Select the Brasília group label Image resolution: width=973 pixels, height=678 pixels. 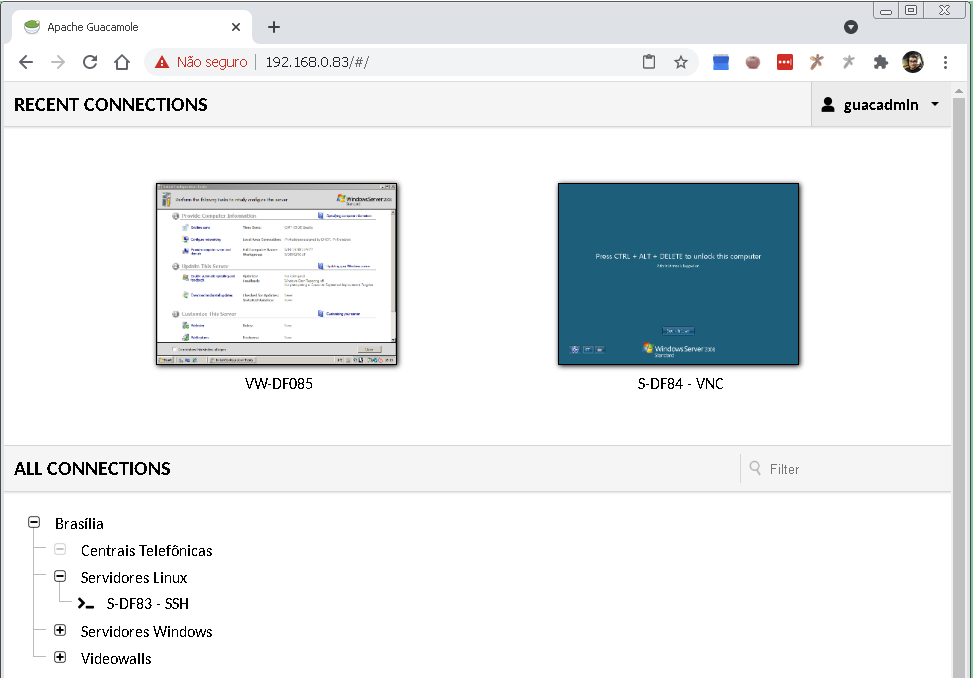tap(79, 524)
